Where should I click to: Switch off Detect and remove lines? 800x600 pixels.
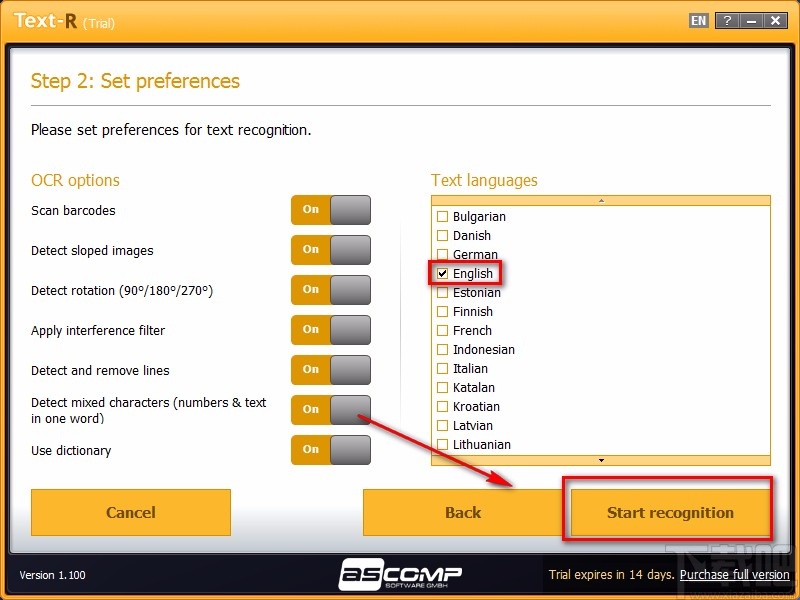point(331,370)
